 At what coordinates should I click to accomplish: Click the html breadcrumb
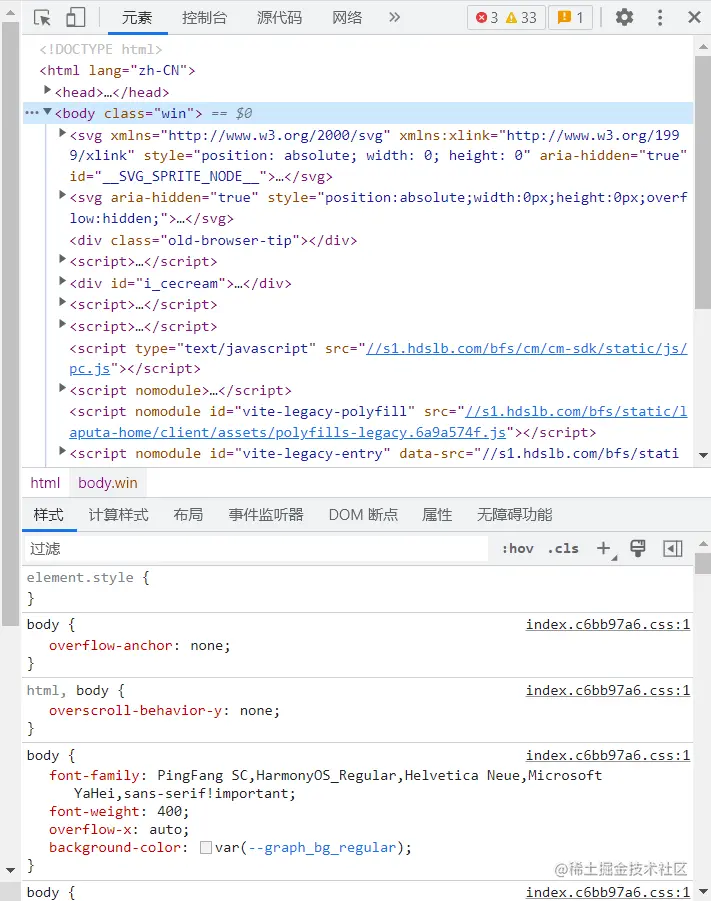(x=45, y=483)
